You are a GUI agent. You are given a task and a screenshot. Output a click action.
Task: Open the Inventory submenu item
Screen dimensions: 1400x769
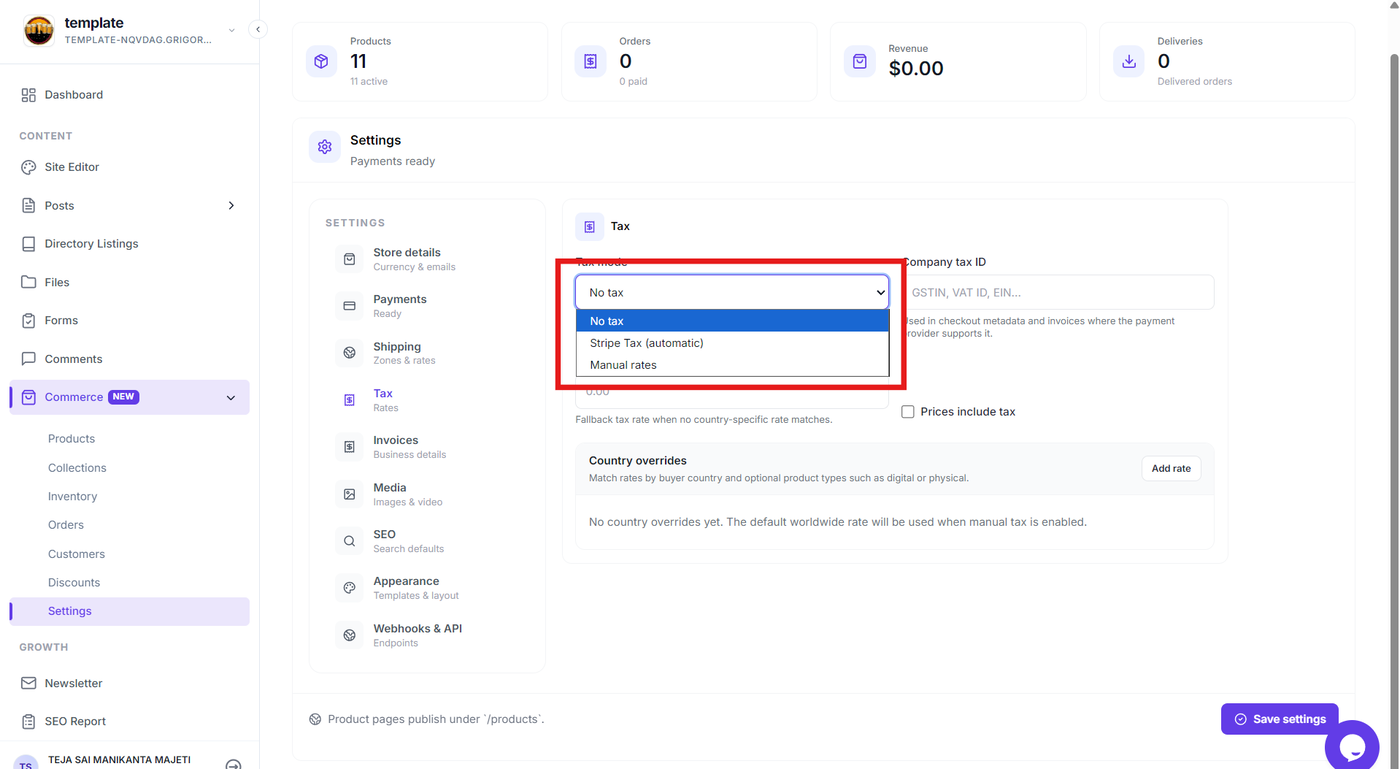(x=73, y=496)
